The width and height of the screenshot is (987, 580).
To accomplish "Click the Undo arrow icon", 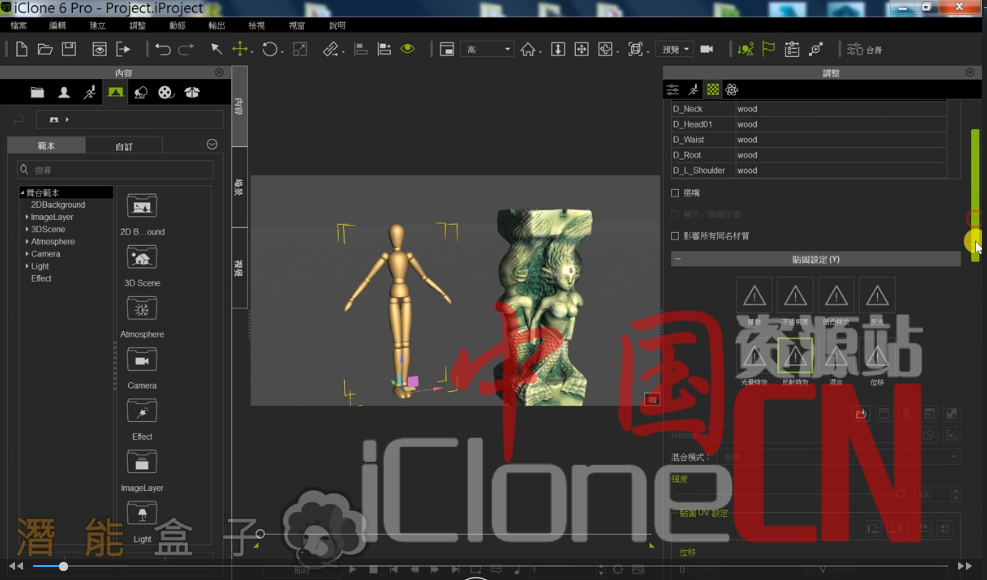I will 163,49.
